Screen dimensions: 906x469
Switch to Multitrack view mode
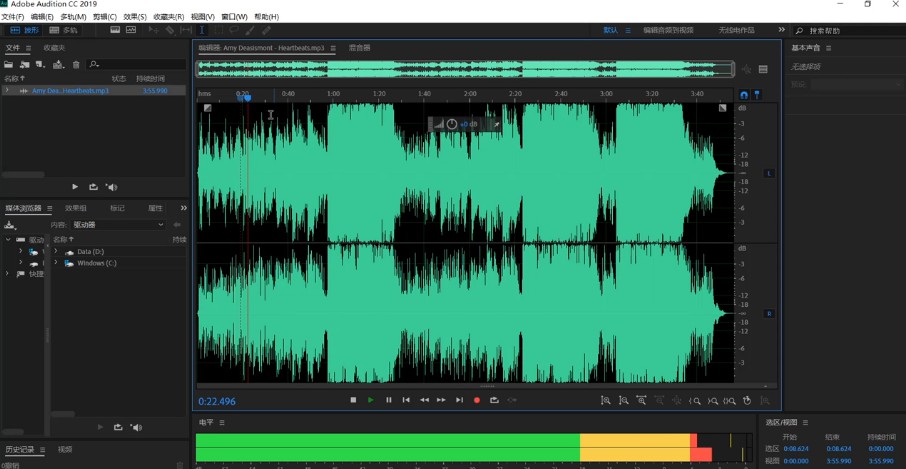pos(63,30)
